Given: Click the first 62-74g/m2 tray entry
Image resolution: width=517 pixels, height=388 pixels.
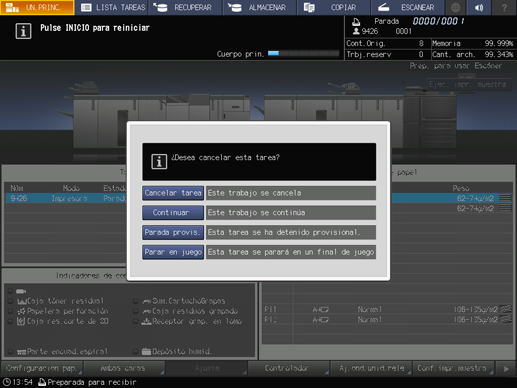Looking at the screenshot, I should click(x=475, y=198).
